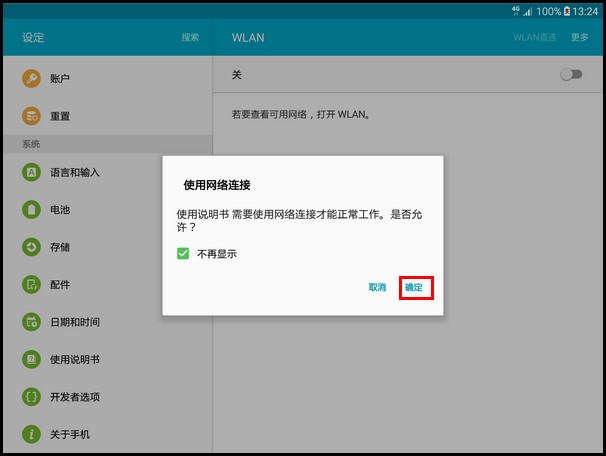The width and height of the screenshot is (606, 456).
Task: Tap the 语言和输入 icon
Action: 31,172
